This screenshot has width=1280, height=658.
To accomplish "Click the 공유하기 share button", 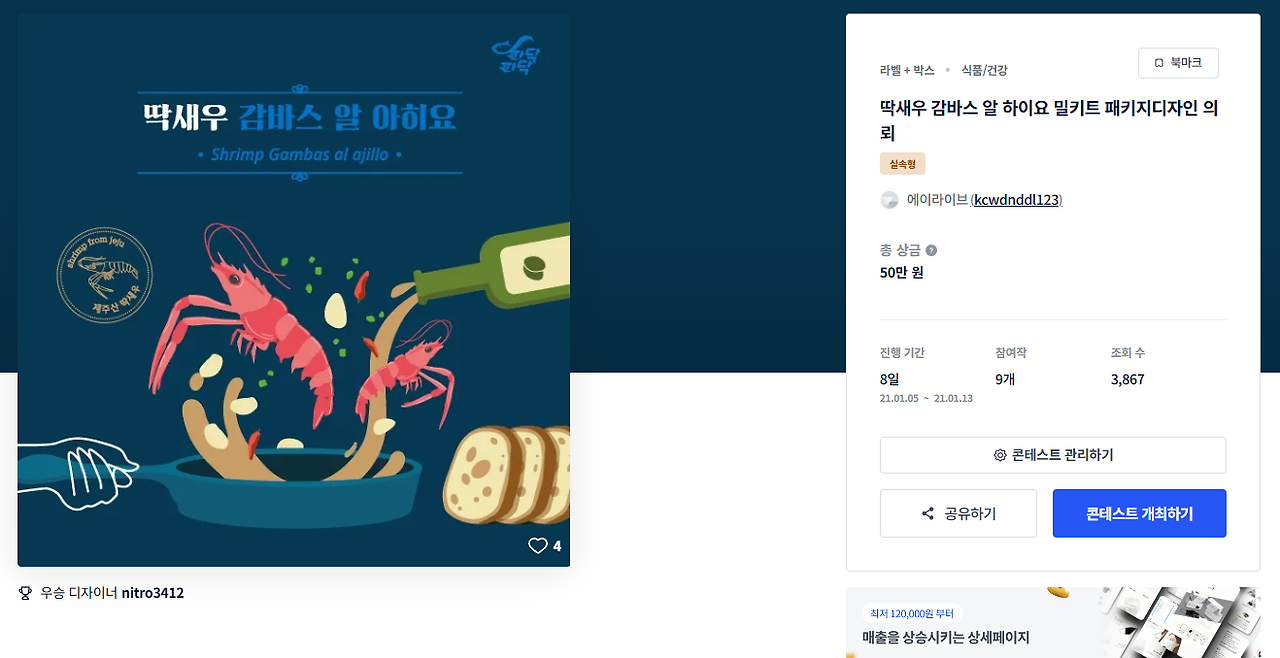I will click(958, 513).
